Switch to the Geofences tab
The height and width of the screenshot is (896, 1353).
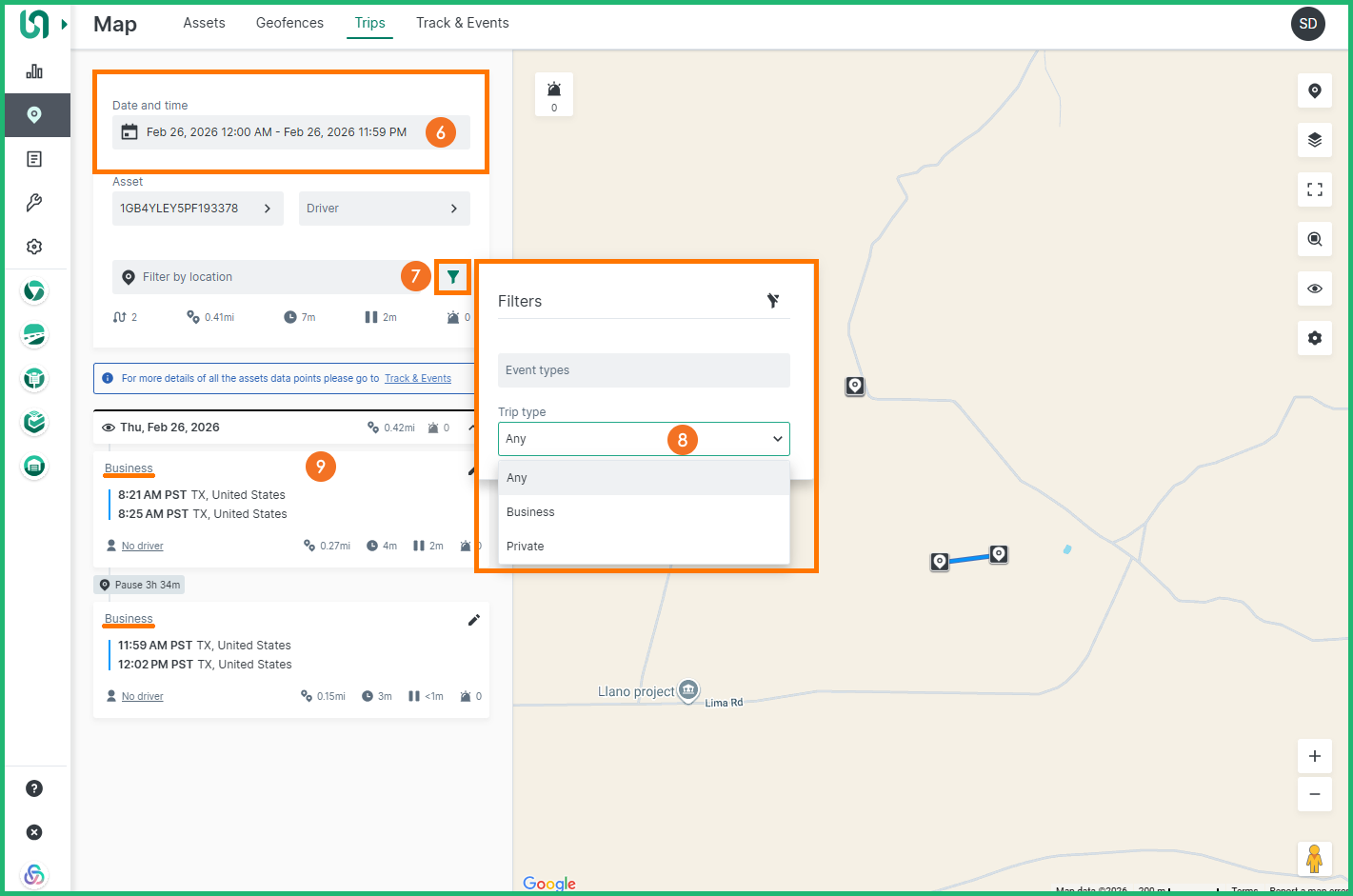(289, 23)
